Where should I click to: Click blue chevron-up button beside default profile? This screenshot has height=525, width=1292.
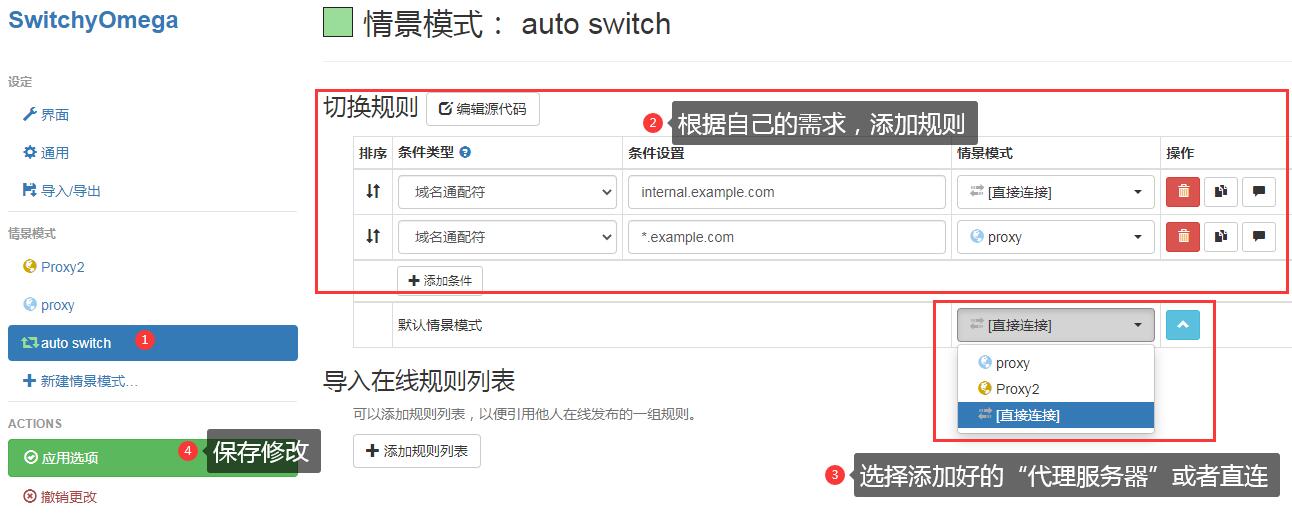[1183, 325]
